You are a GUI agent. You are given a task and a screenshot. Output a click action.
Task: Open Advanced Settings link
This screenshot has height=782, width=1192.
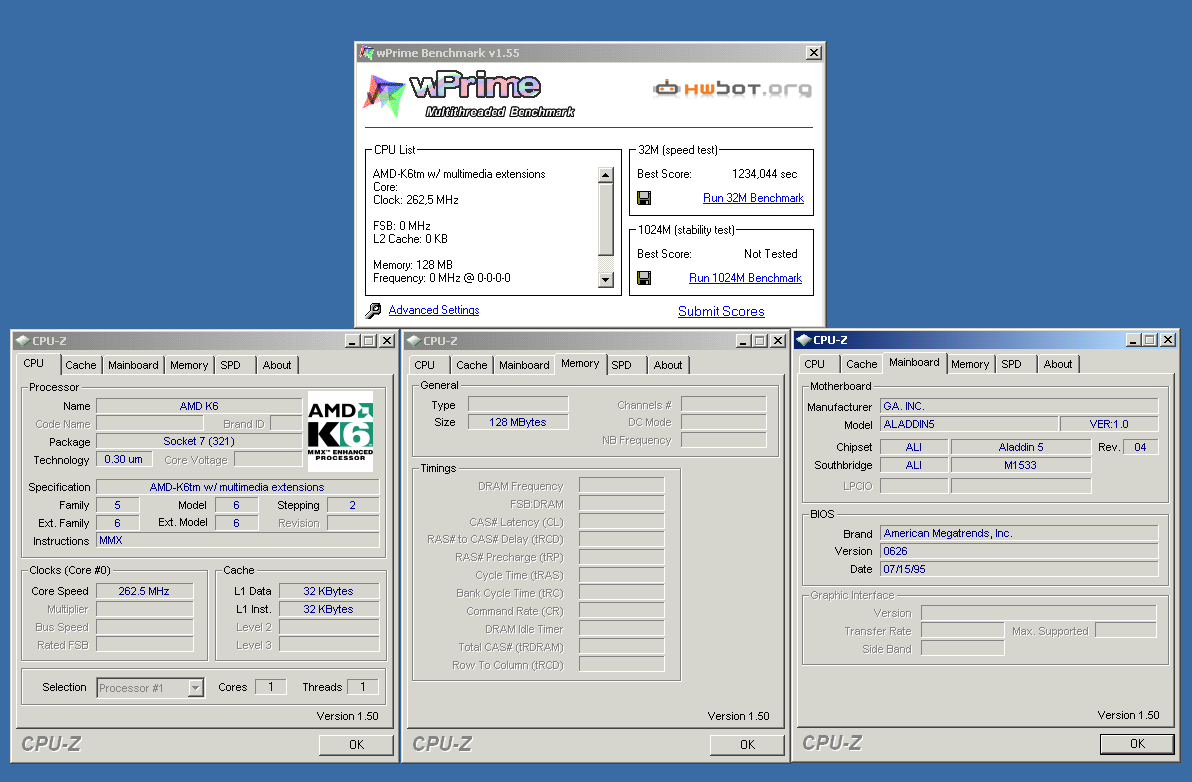point(433,310)
